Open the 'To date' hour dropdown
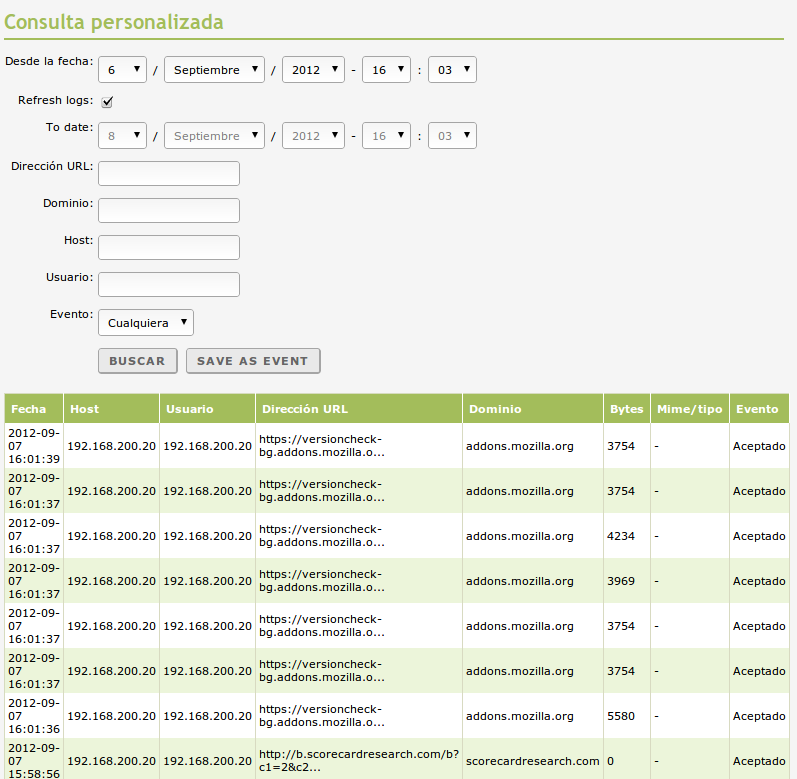 tap(386, 136)
